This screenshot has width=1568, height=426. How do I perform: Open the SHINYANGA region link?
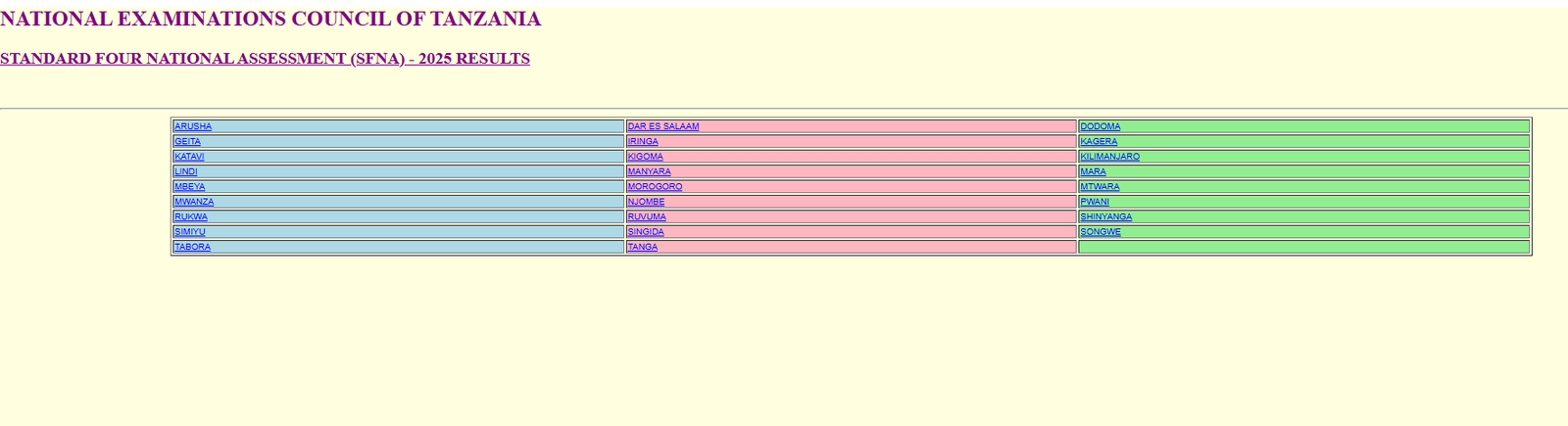(x=1105, y=217)
